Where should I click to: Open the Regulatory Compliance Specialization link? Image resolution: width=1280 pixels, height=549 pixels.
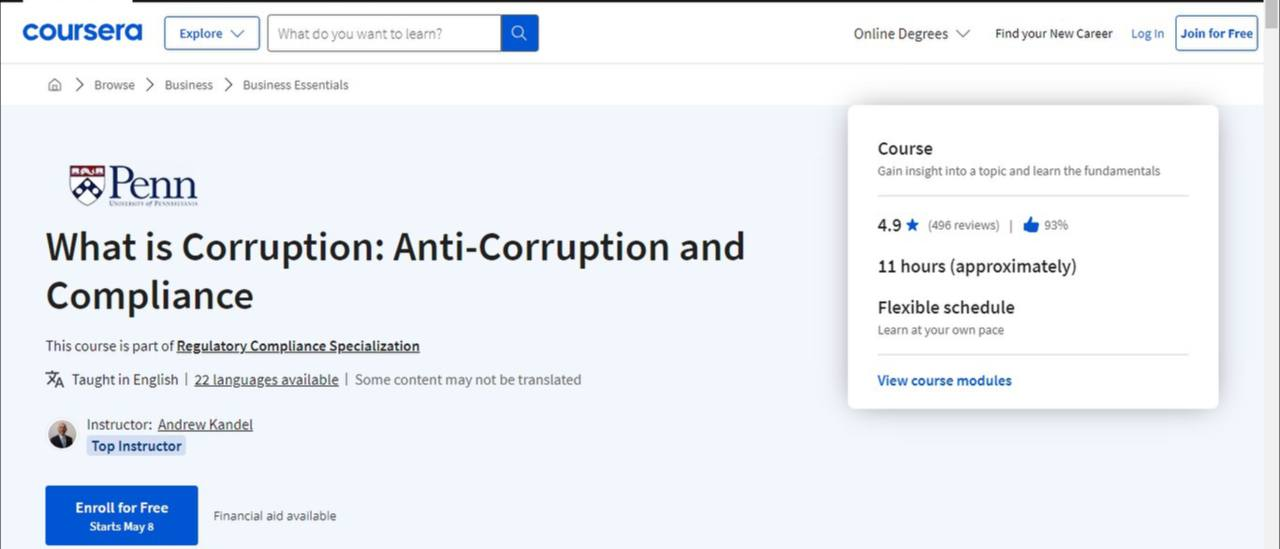click(298, 346)
